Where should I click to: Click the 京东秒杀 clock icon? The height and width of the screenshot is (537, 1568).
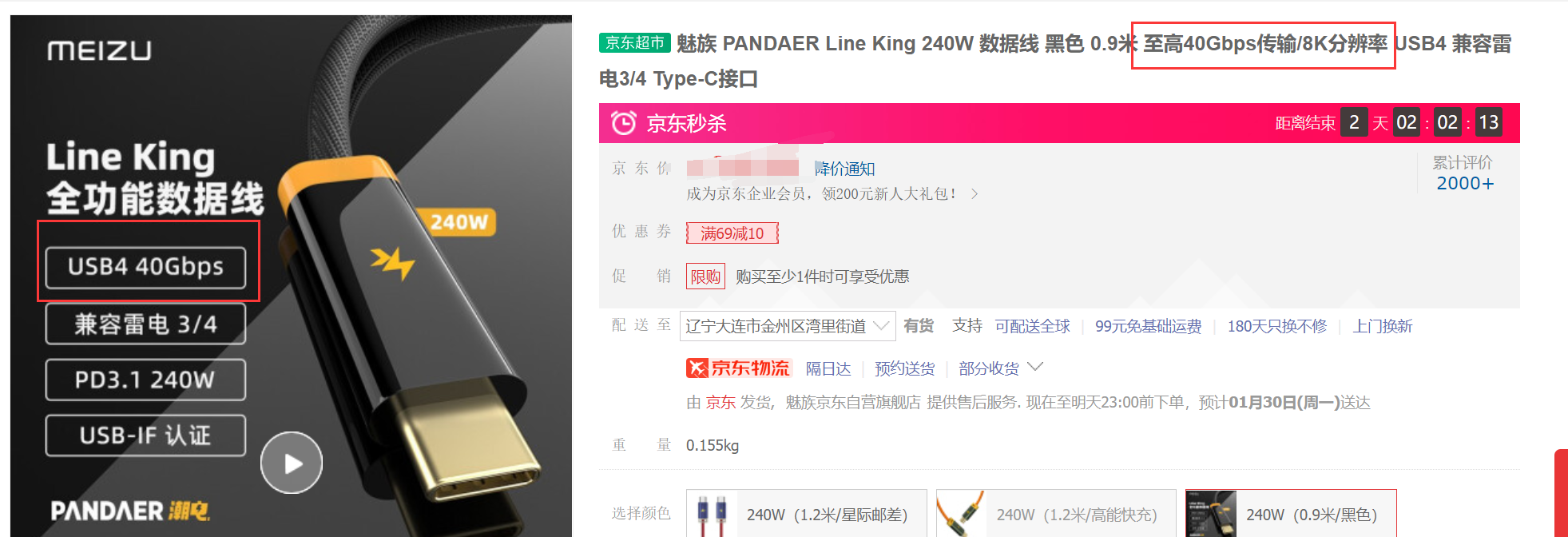click(623, 123)
